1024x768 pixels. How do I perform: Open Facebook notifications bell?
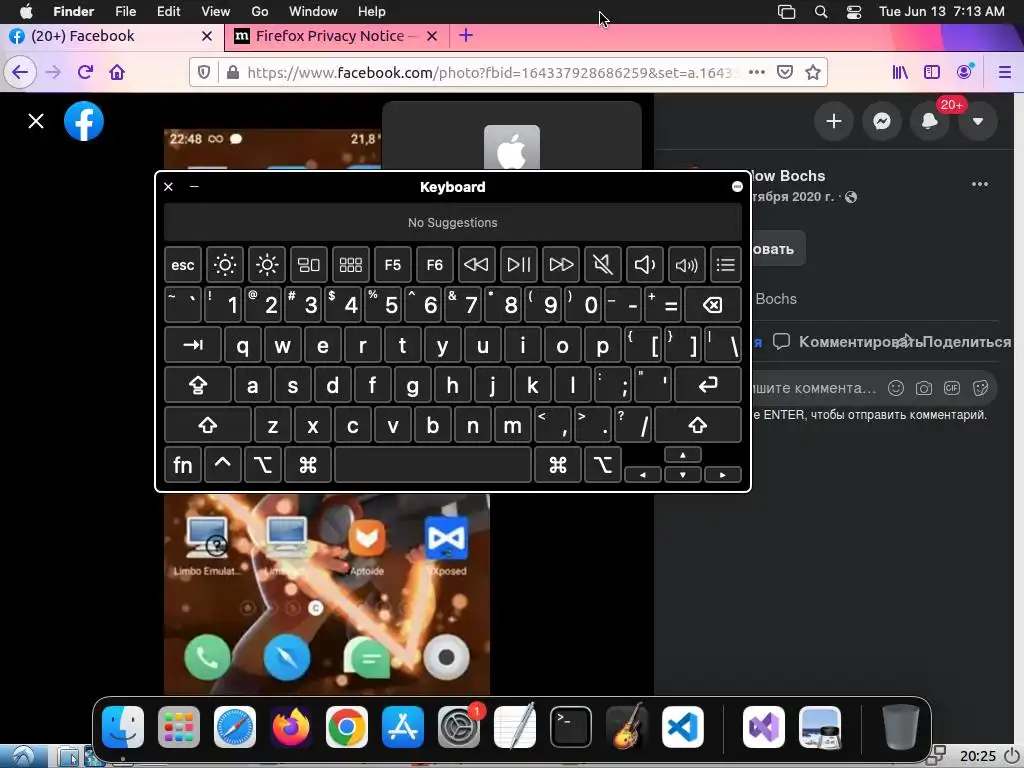930,121
